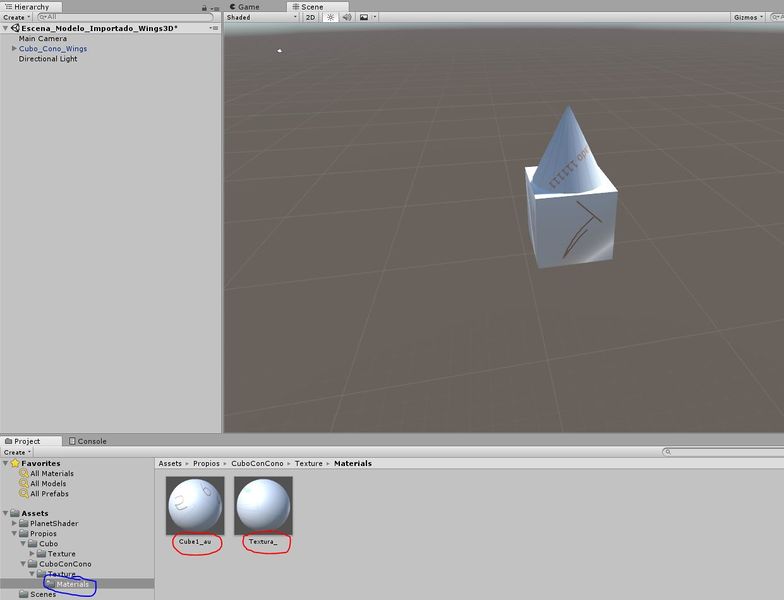Click the All Models search icon
This screenshot has height=600, width=784.
pyautogui.click(x=24, y=483)
